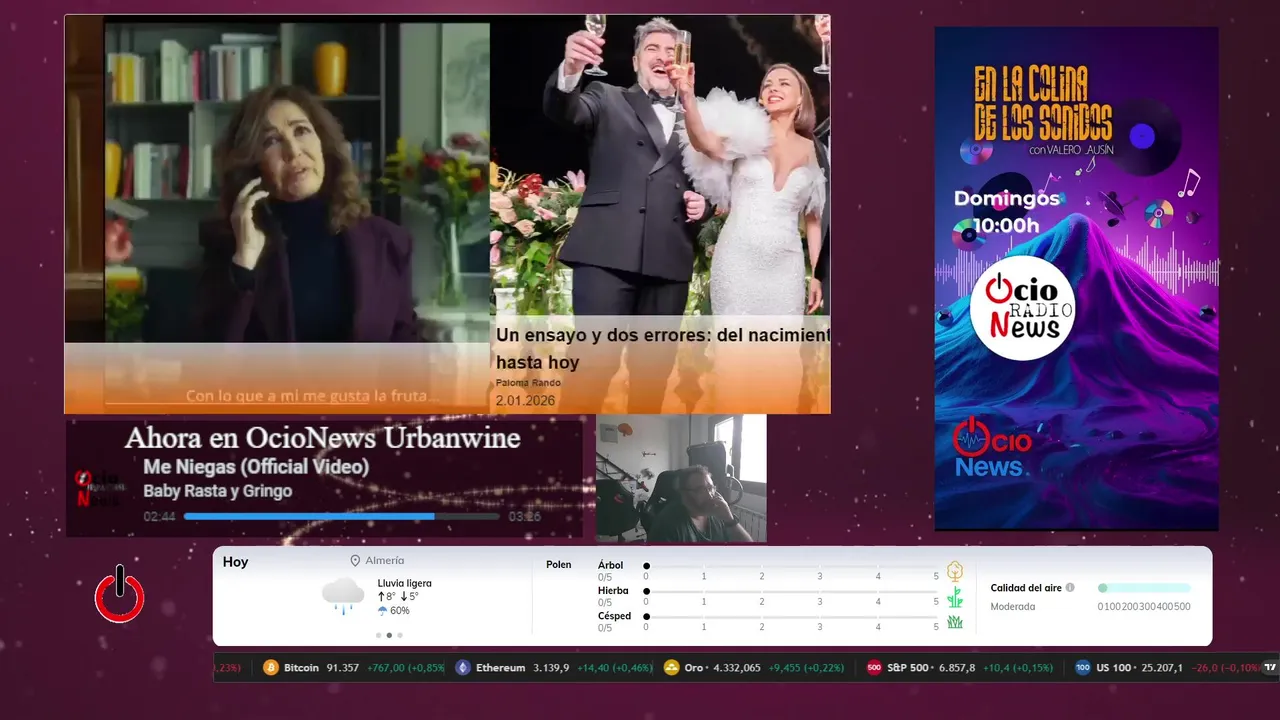Click the elapsed time 02:44
The height and width of the screenshot is (720, 1280).
(x=159, y=517)
